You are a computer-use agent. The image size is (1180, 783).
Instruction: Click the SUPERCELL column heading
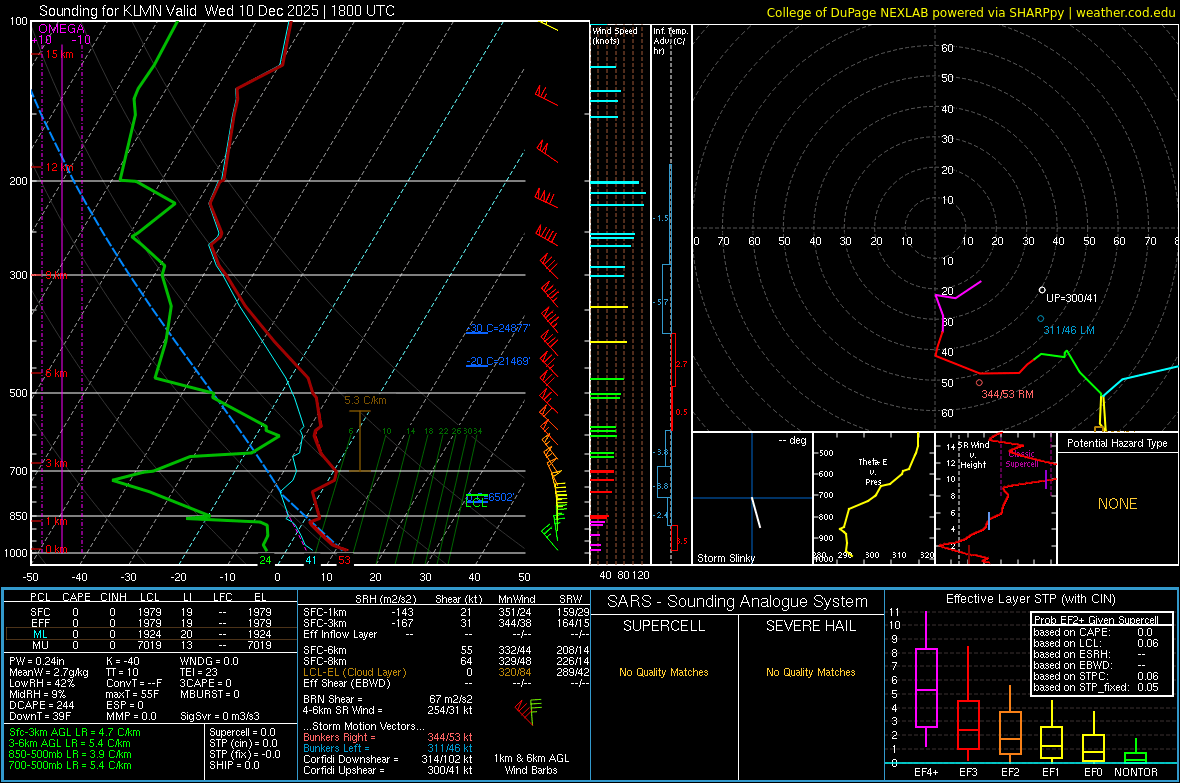click(664, 626)
